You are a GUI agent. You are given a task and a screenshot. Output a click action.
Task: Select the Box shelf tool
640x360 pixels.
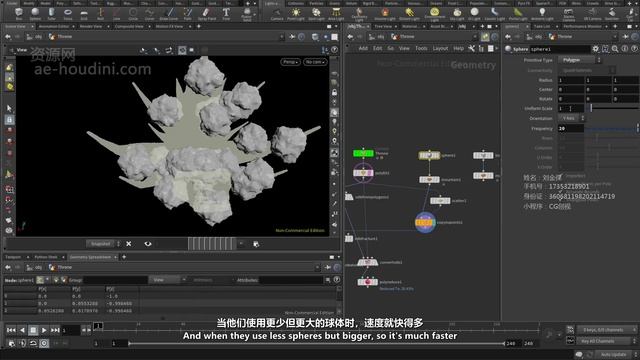tap(18, 13)
